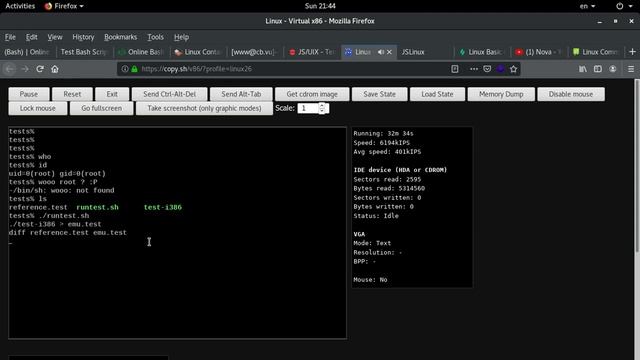This screenshot has width=640, height=360.
Task: Click inside the emulator terminal screen
Action: (x=178, y=233)
